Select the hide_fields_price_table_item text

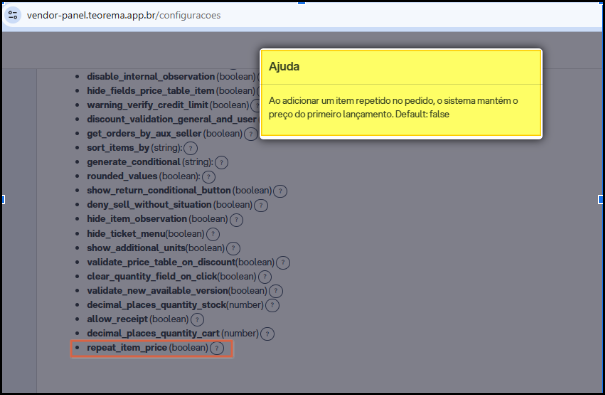point(150,91)
